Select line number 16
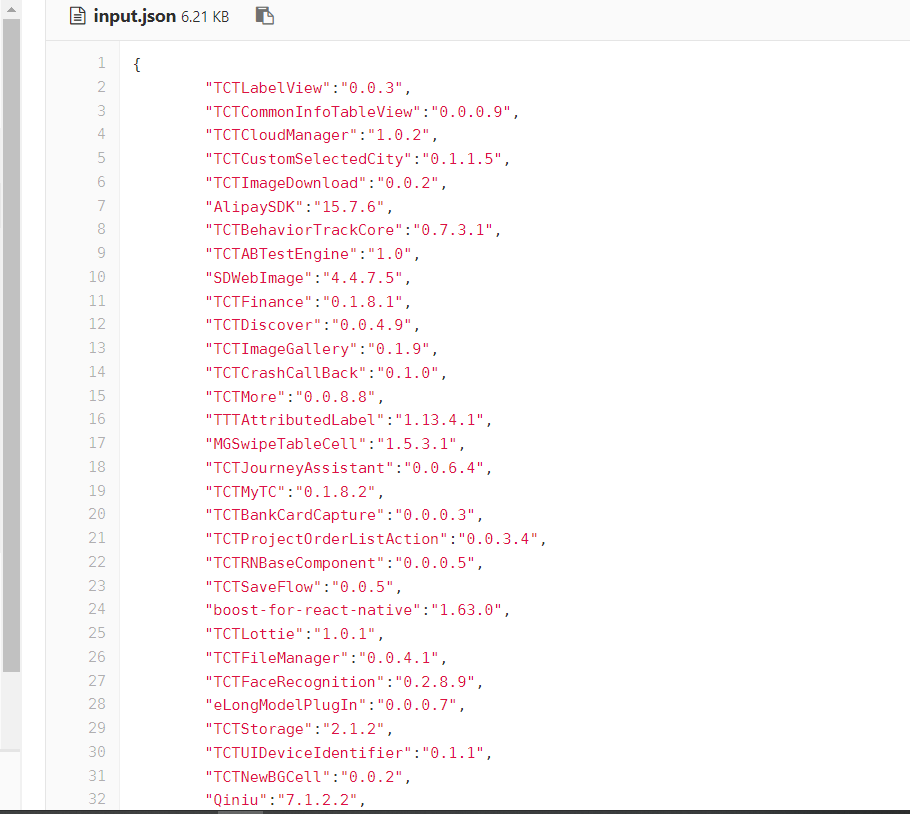The width and height of the screenshot is (910, 814). pos(97,419)
